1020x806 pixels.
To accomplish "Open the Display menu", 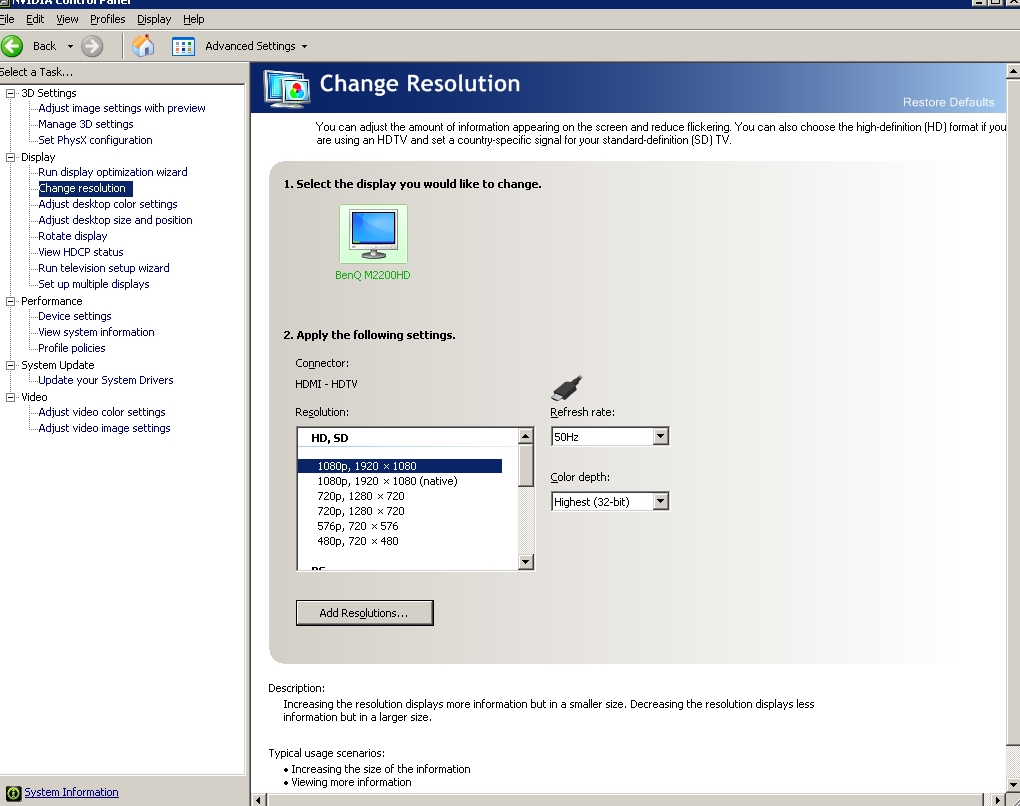I will [154, 20].
